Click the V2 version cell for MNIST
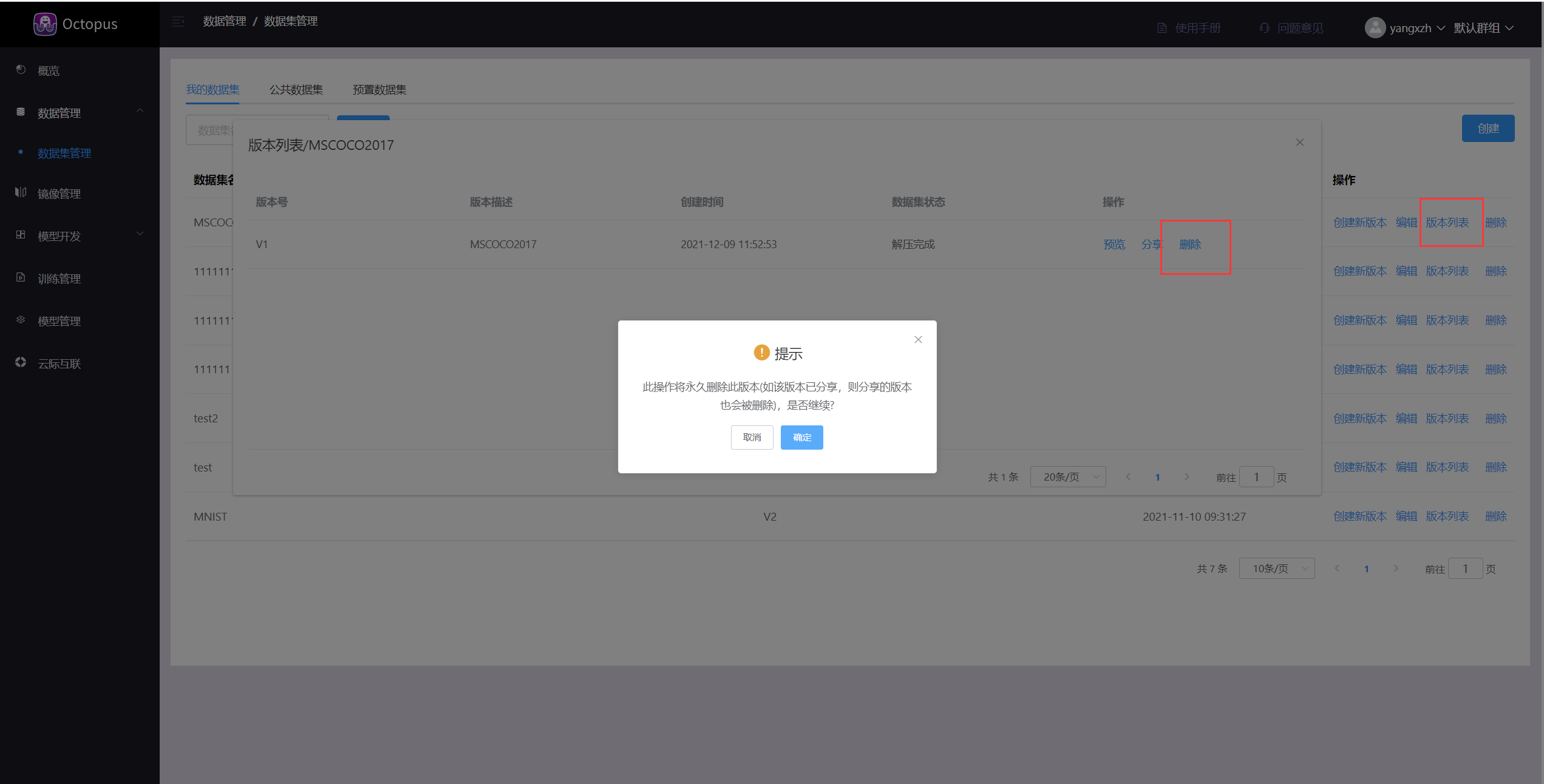The image size is (1544, 784). [x=770, y=516]
